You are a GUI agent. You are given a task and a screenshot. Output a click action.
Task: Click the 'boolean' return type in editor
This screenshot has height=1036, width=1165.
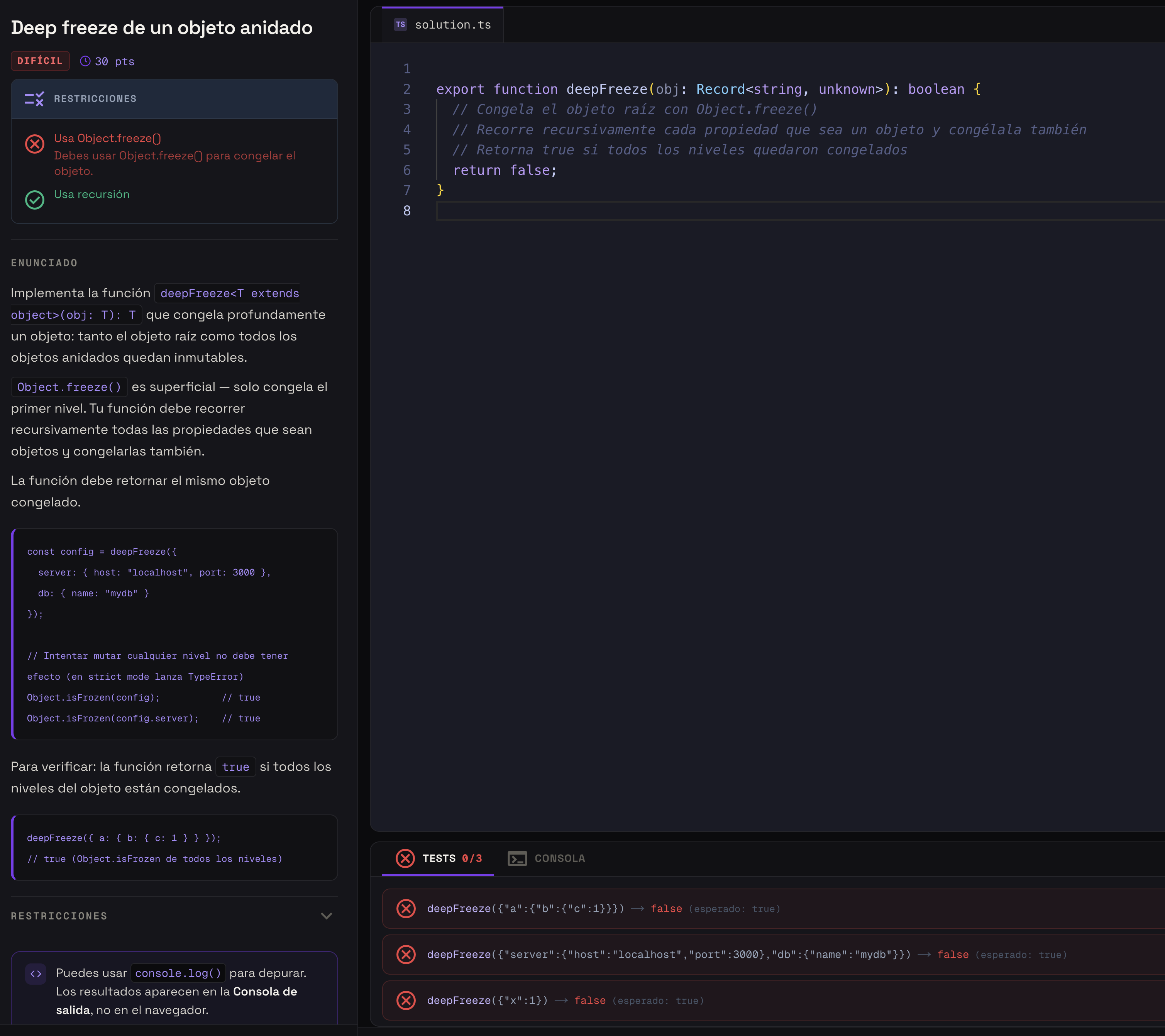pos(936,90)
